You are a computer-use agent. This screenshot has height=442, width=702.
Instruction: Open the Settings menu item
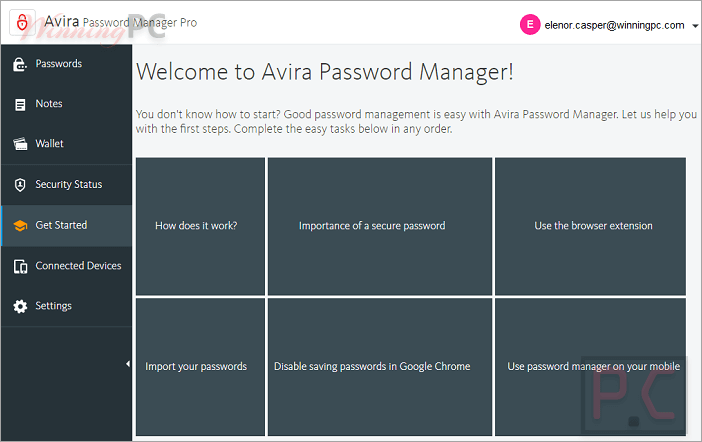[66, 306]
